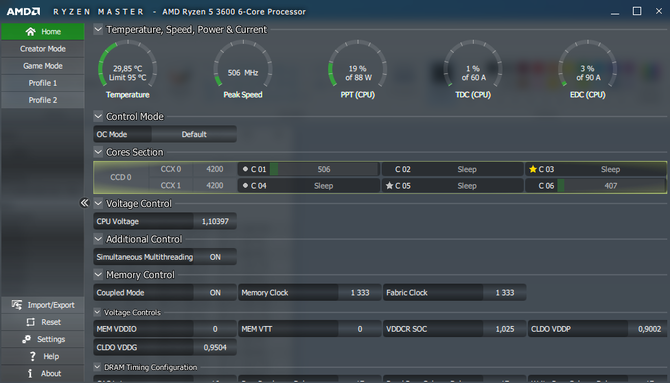This screenshot has width=670, height=383.
Task: Select core C 02 Sleep cell
Action: (x=453, y=169)
